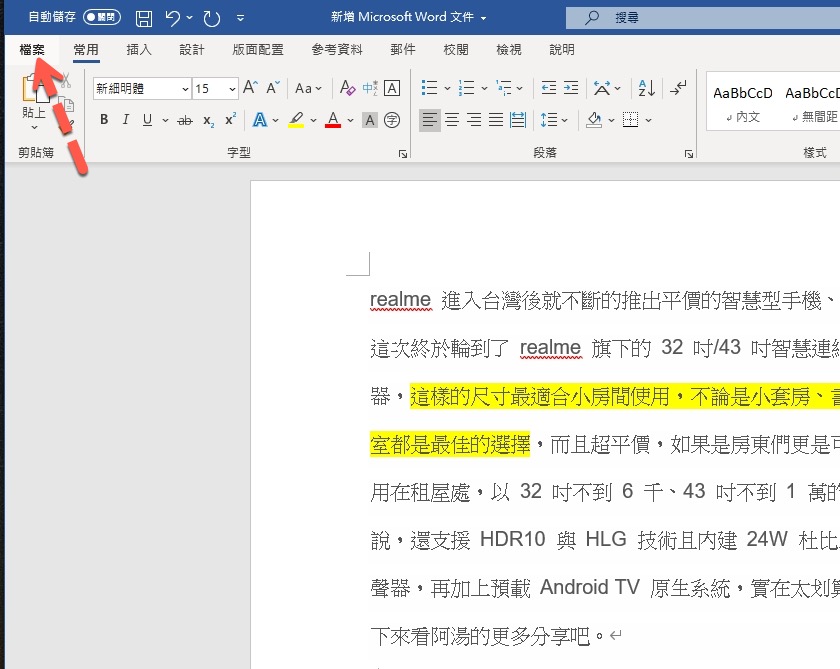Click the Increase Indent icon
840x669 pixels.
(x=571, y=89)
